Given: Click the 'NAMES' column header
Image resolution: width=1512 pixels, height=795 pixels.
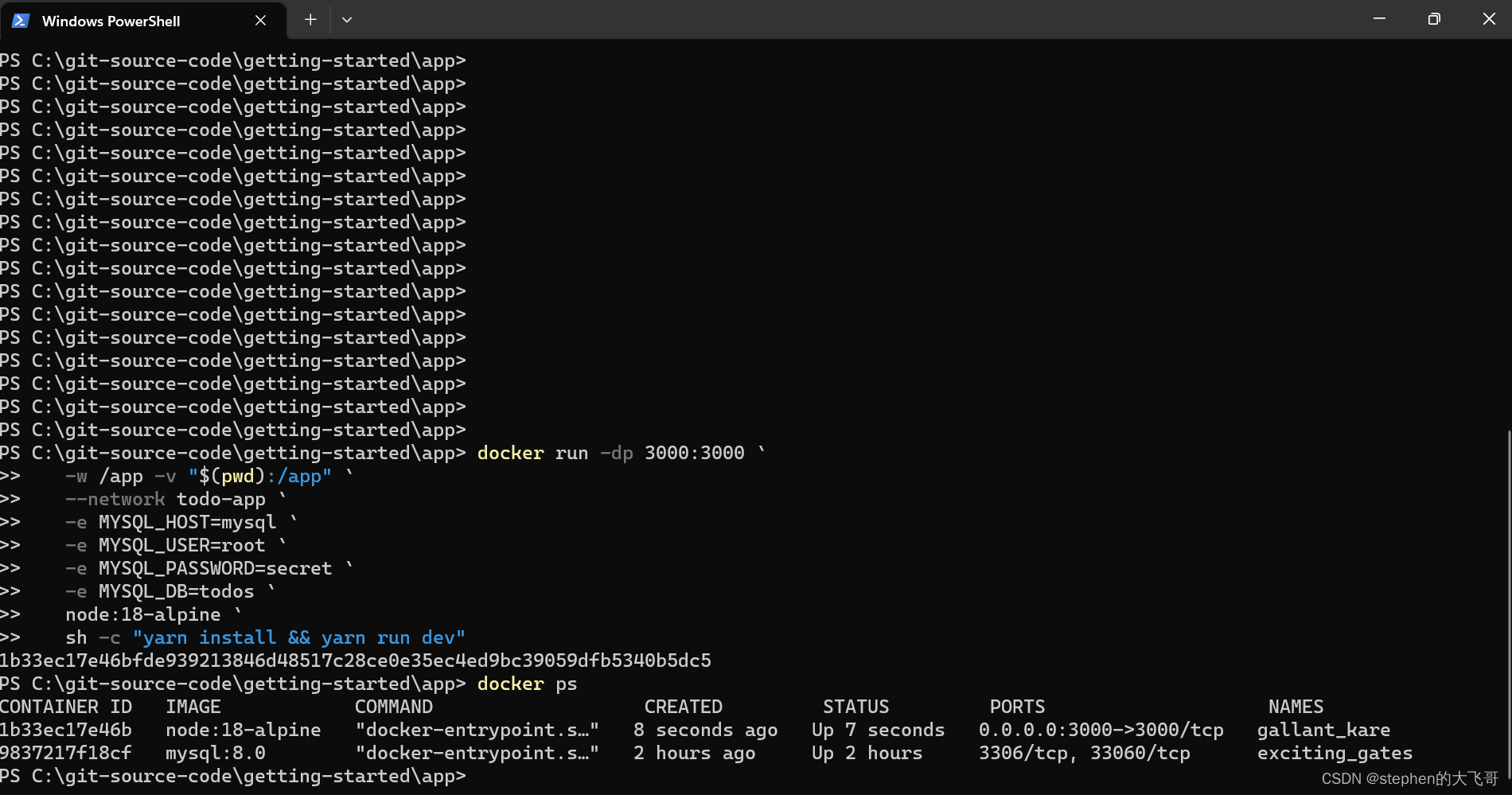Looking at the screenshot, I should pos(1296,707).
